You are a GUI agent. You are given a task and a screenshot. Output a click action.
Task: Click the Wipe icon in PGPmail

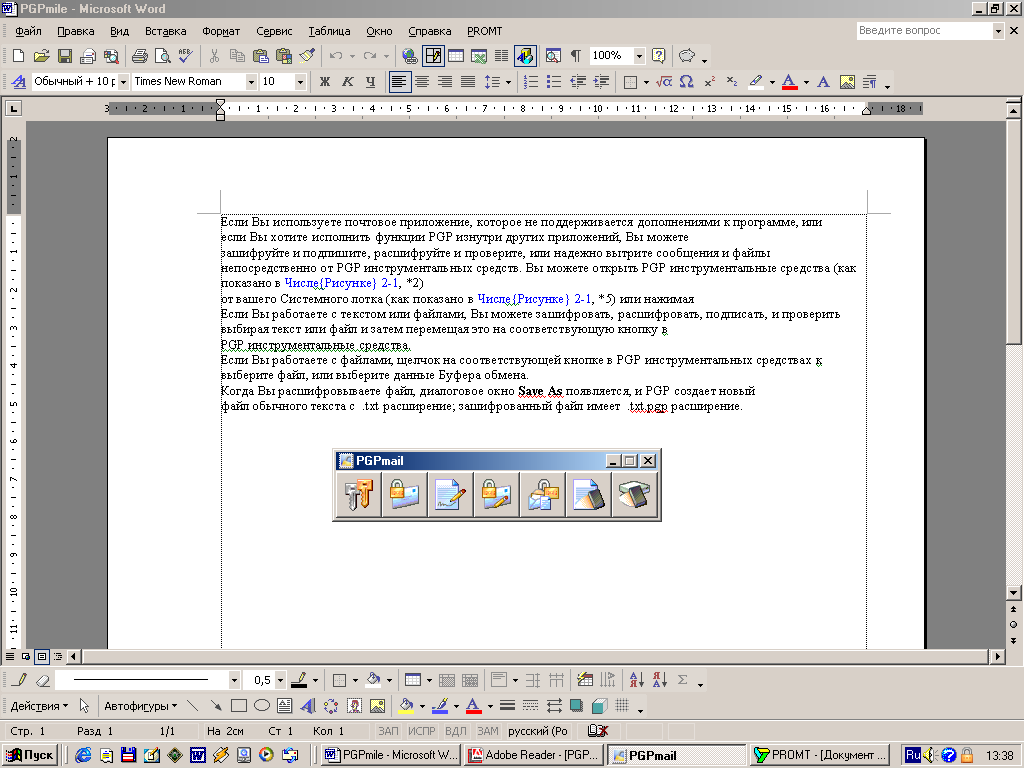point(588,496)
